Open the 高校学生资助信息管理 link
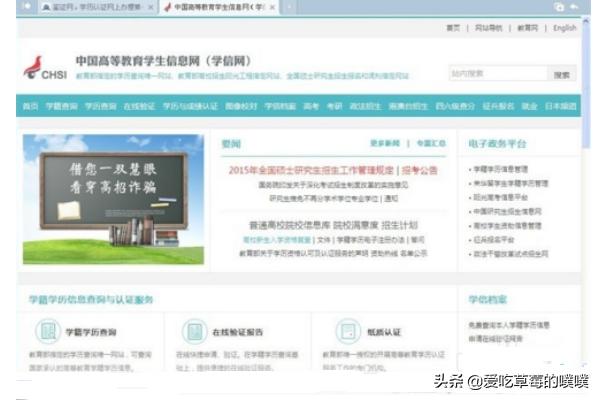 [507, 226]
